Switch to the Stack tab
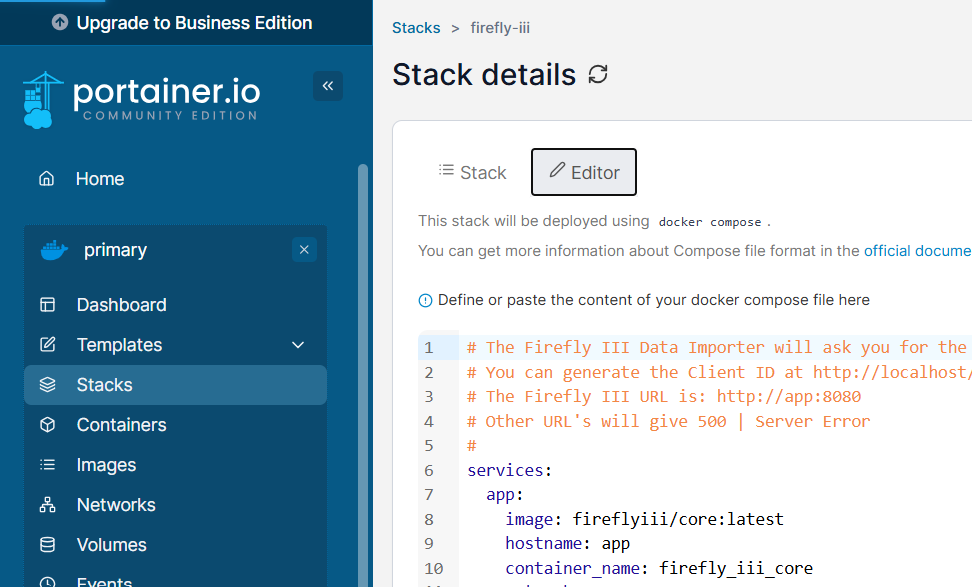972x587 pixels. click(472, 172)
